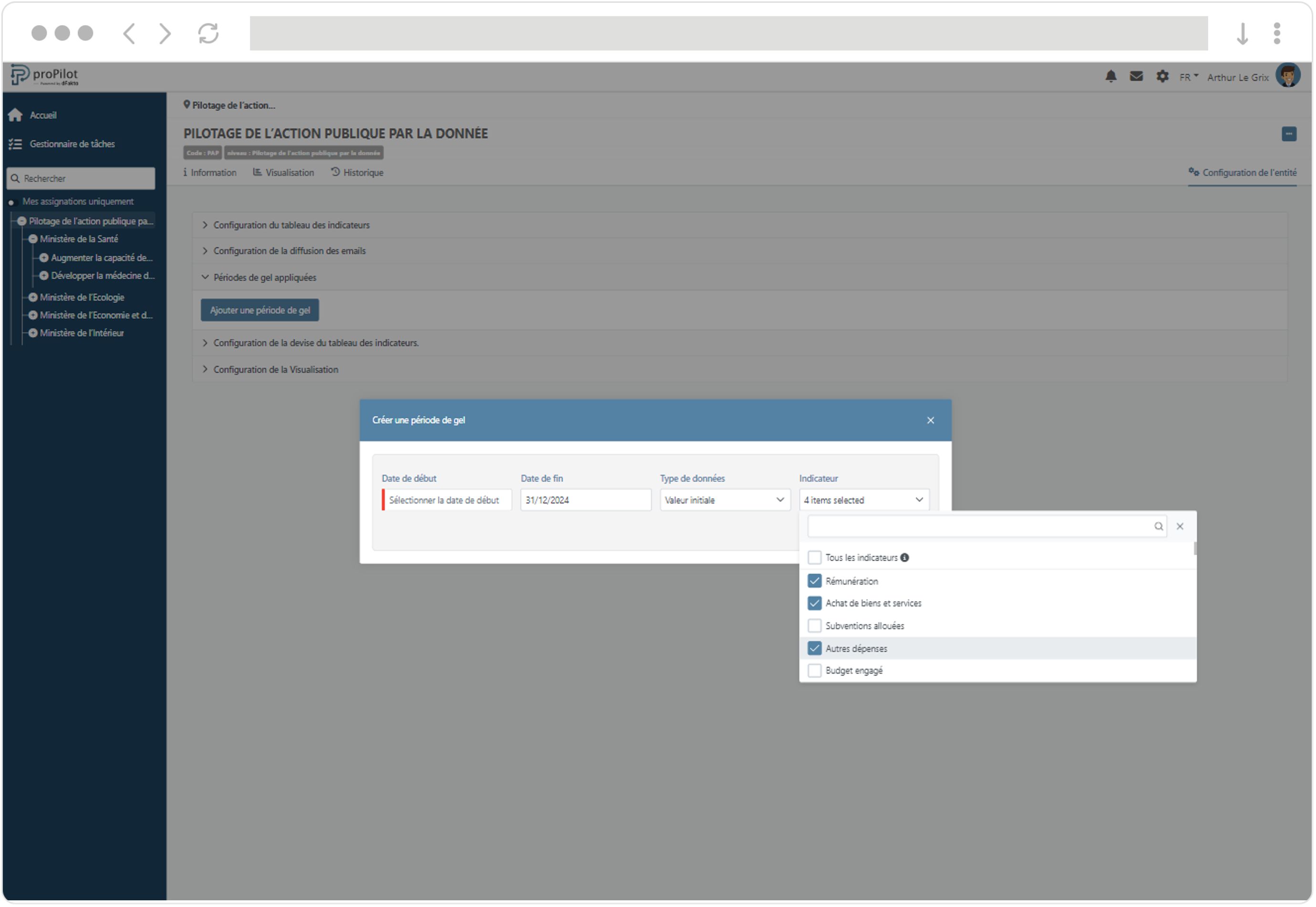
Task: Open the FR language selector
Action: [x=1188, y=77]
